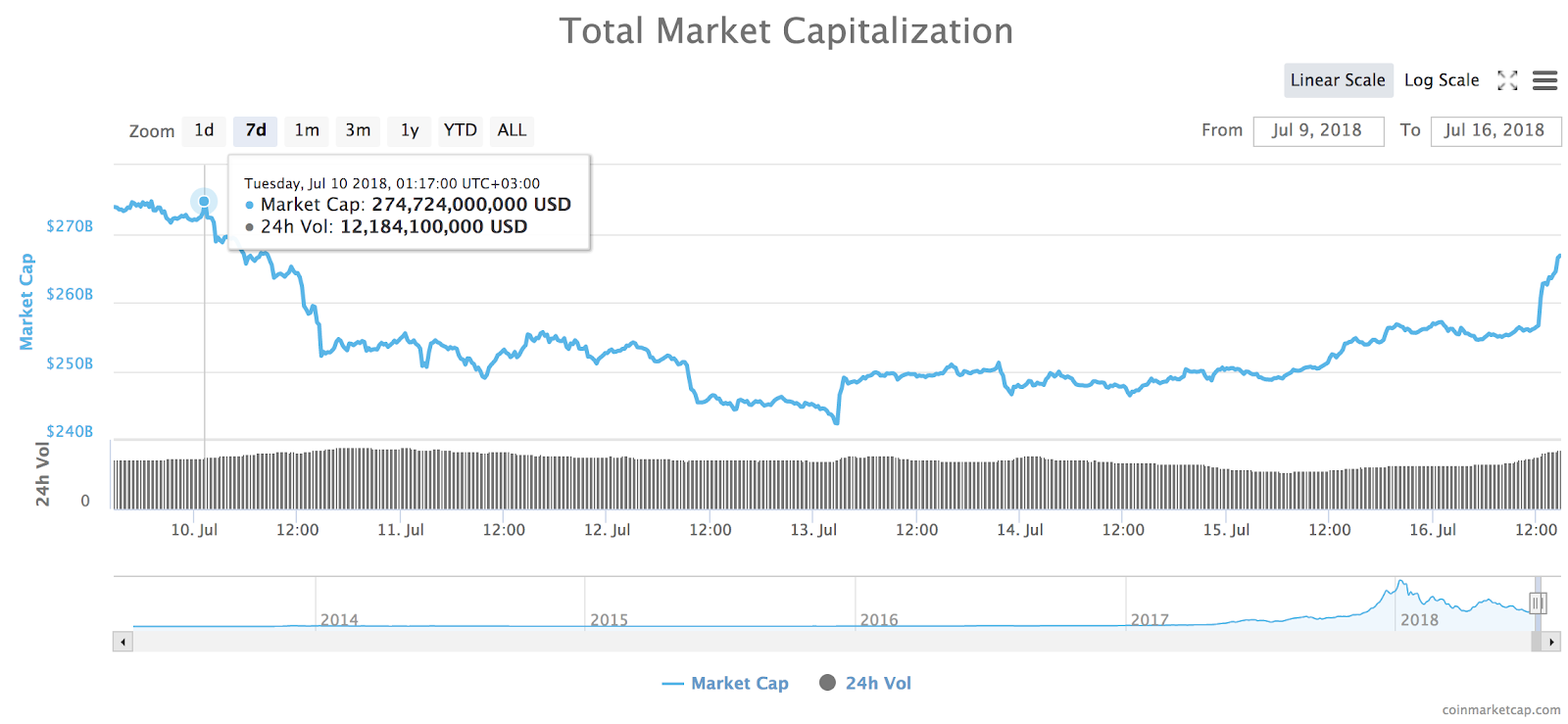Viewport: 1568px width, 724px height.
Task: Click the To date field showing Jul 16, 2018
Action: [1496, 130]
